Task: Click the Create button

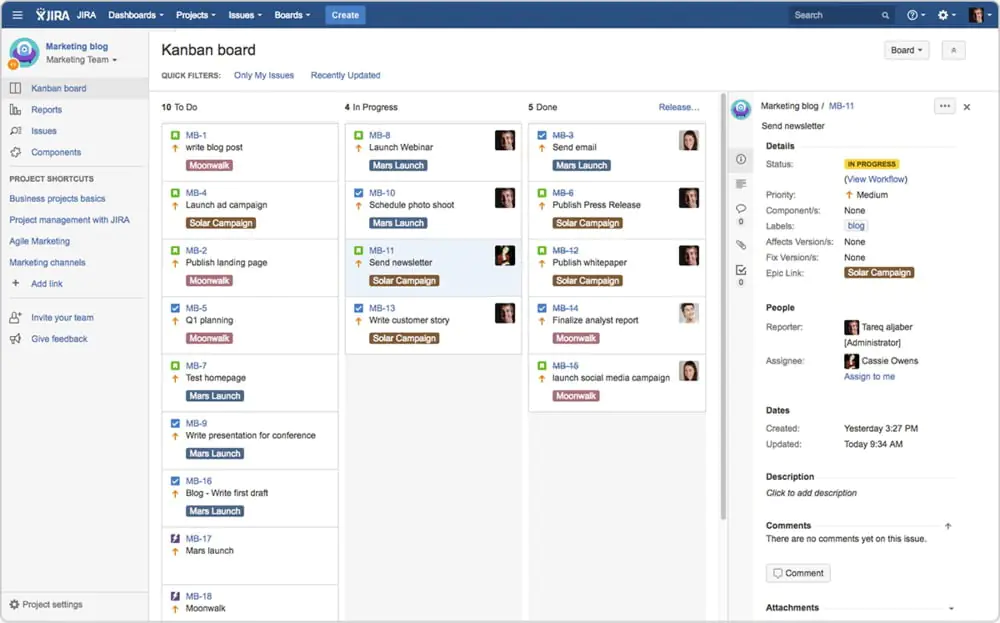Action: tap(344, 14)
